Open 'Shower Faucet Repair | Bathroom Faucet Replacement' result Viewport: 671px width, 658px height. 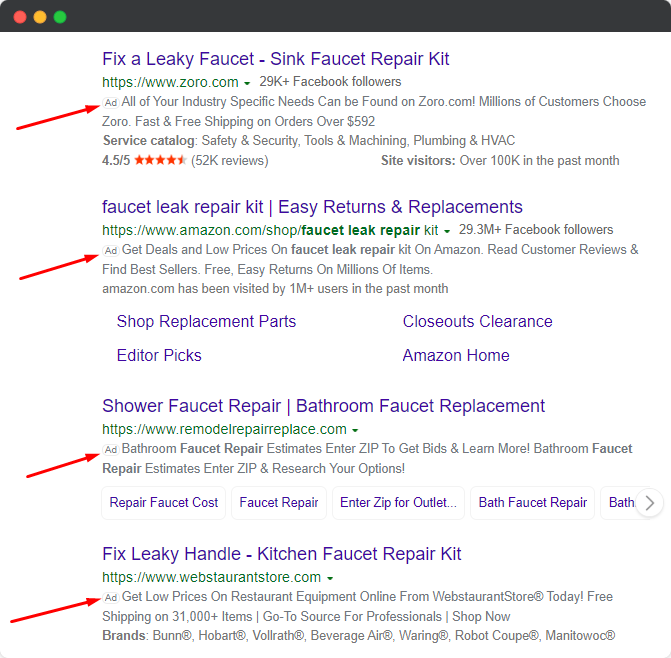click(x=324, y=406)
